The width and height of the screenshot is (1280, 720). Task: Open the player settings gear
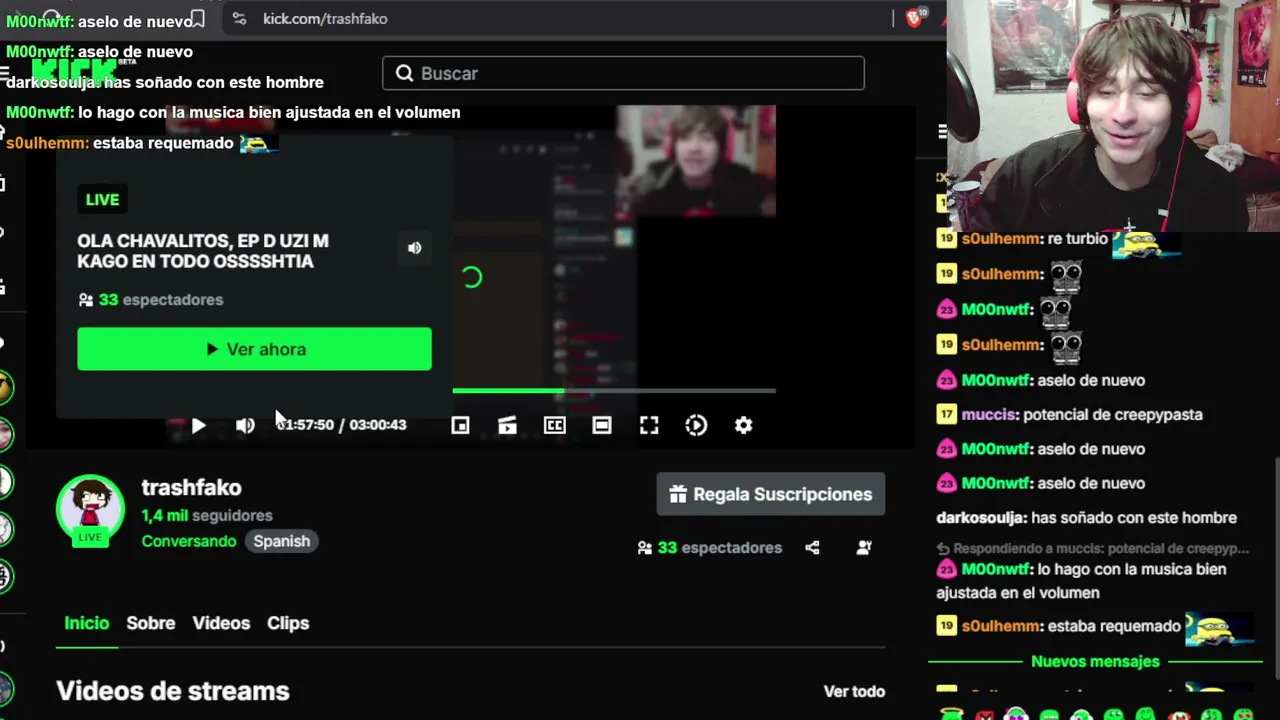tap(743, 425)
